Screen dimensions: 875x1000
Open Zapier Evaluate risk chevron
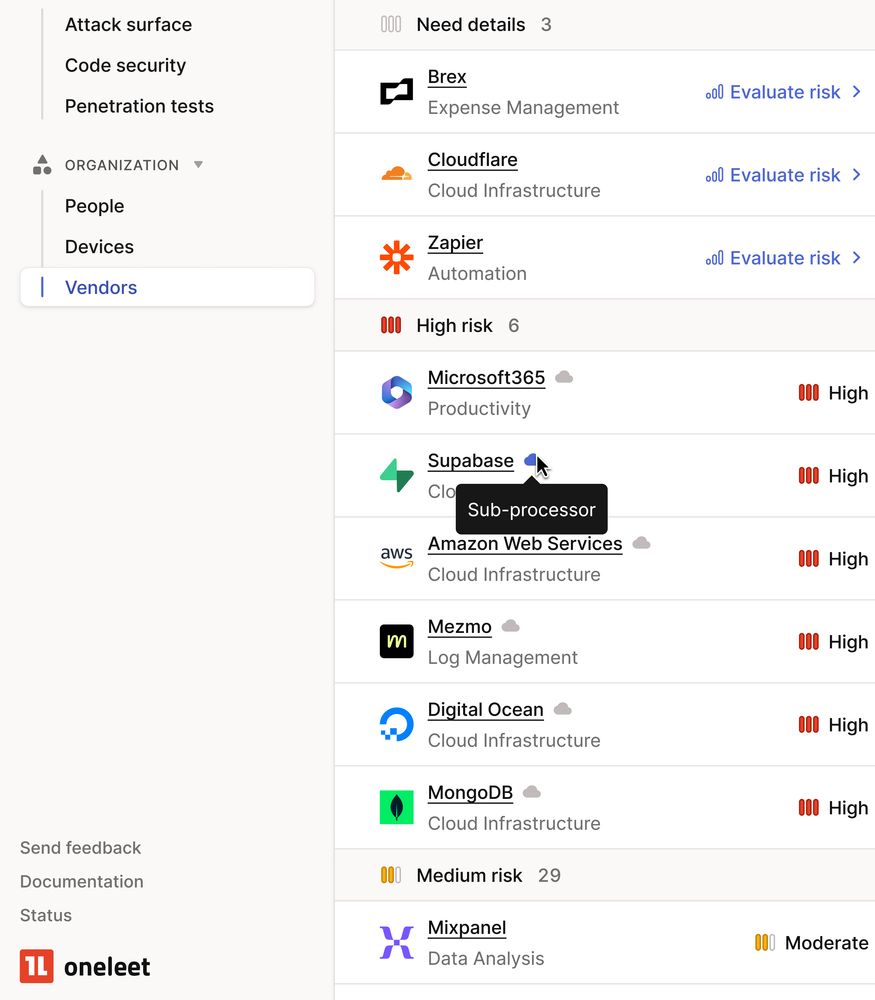click(x=857, y=258)
